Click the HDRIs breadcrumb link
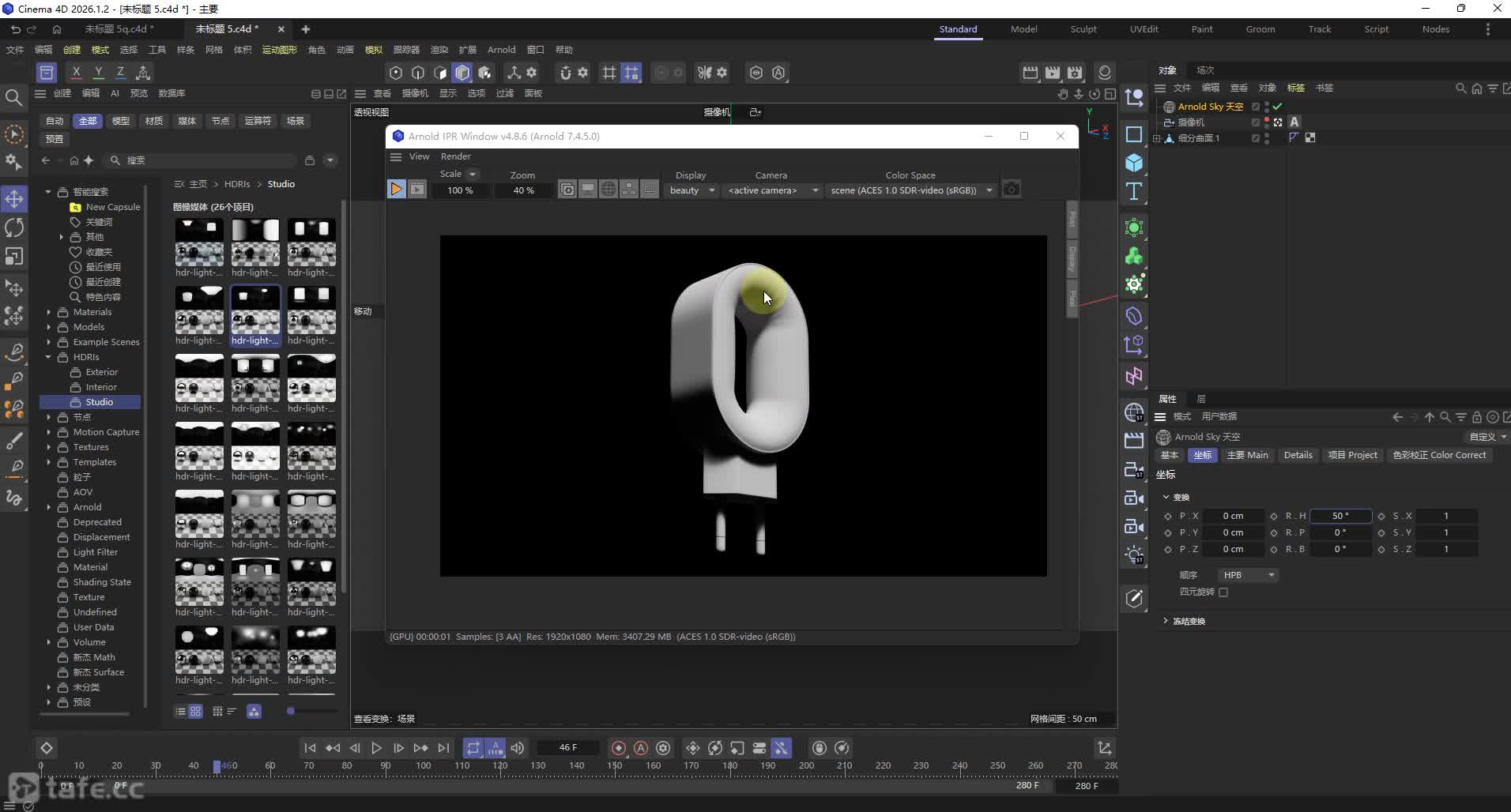Viewport: 1511px width, 812px height. (x=237, y=184)
